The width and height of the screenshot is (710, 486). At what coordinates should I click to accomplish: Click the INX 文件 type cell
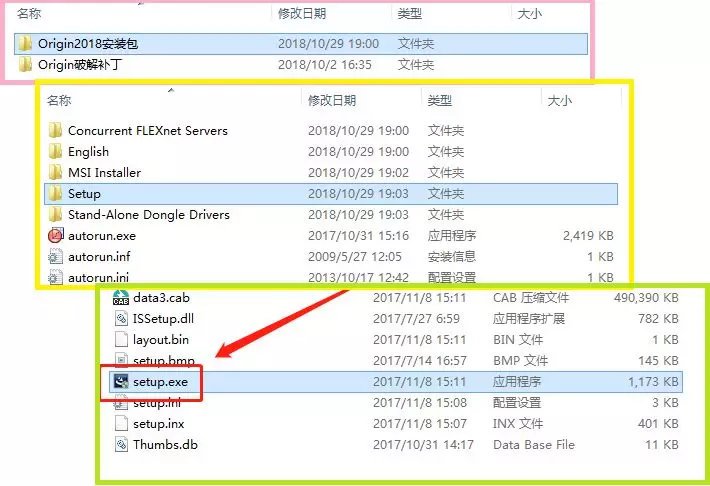pos(518,423)
